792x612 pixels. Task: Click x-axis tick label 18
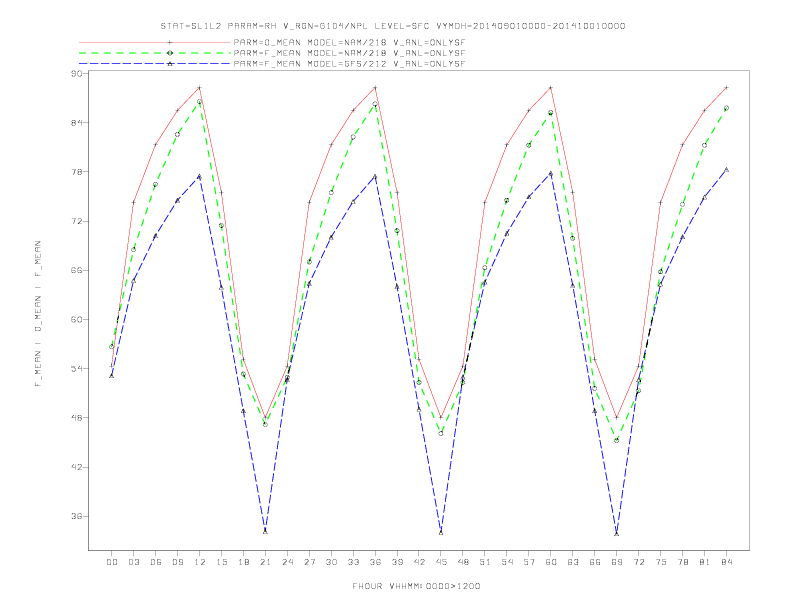pyautogui.click(x=243, y=562)
